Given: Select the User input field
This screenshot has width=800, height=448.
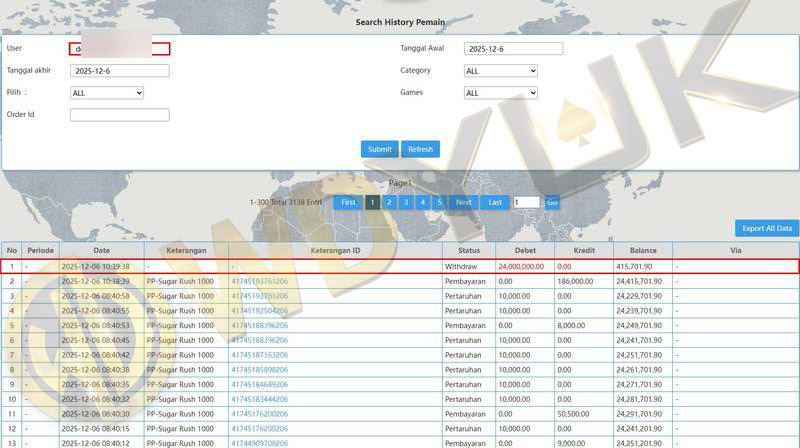Looking at the screenshot, I should click(120, 49).
